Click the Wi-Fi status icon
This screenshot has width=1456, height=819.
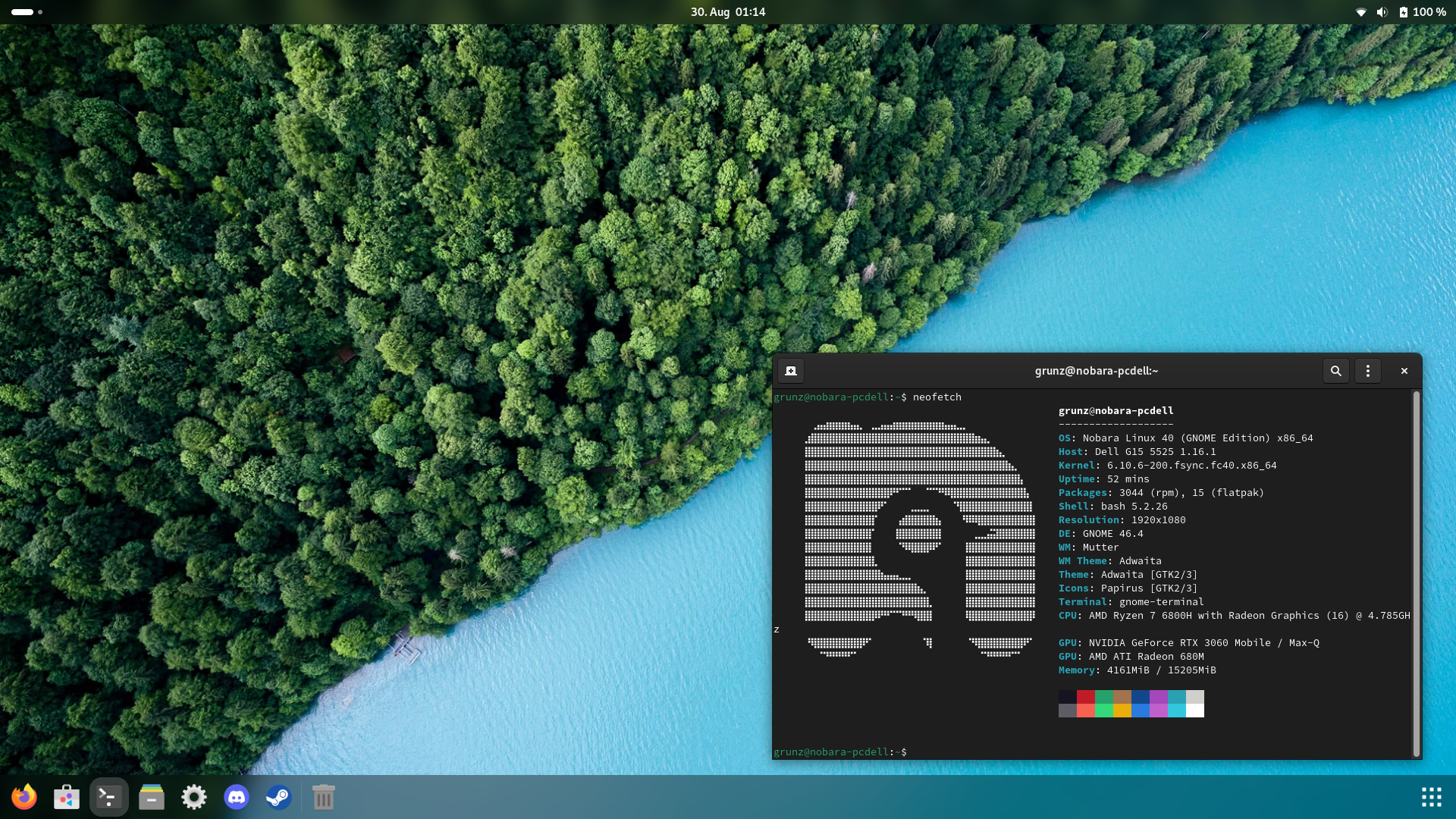[x=1360, y=12]
